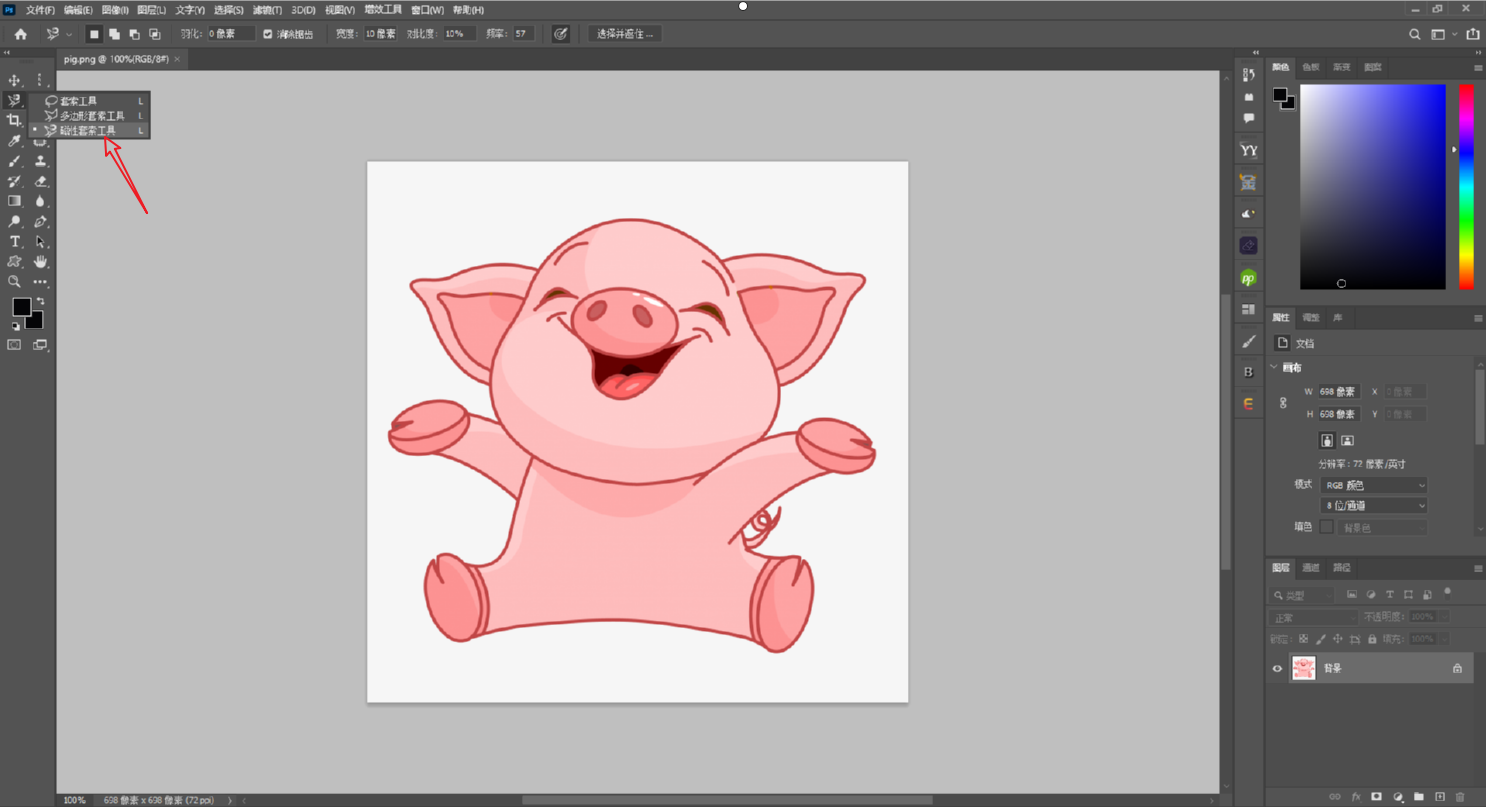Click the 选择并遮住 button
This screenshot has width=1486, height=807.
[625, 34]
